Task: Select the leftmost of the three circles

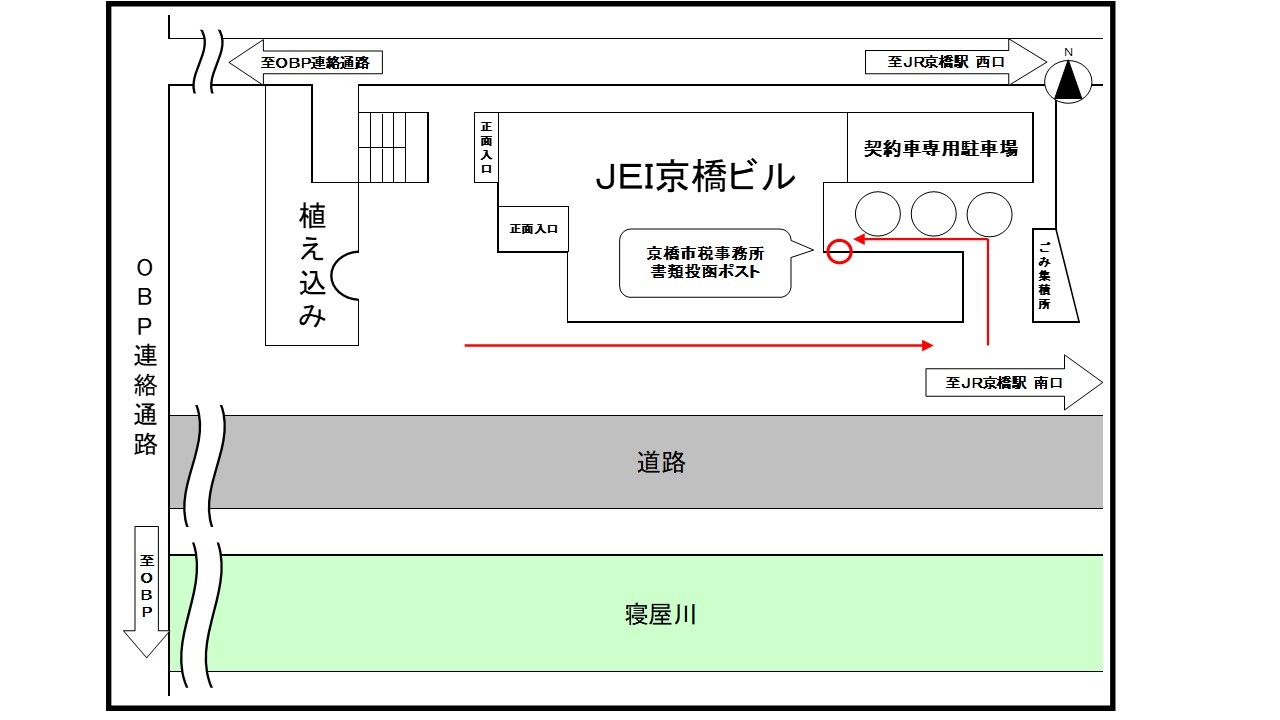Action: 877,214
